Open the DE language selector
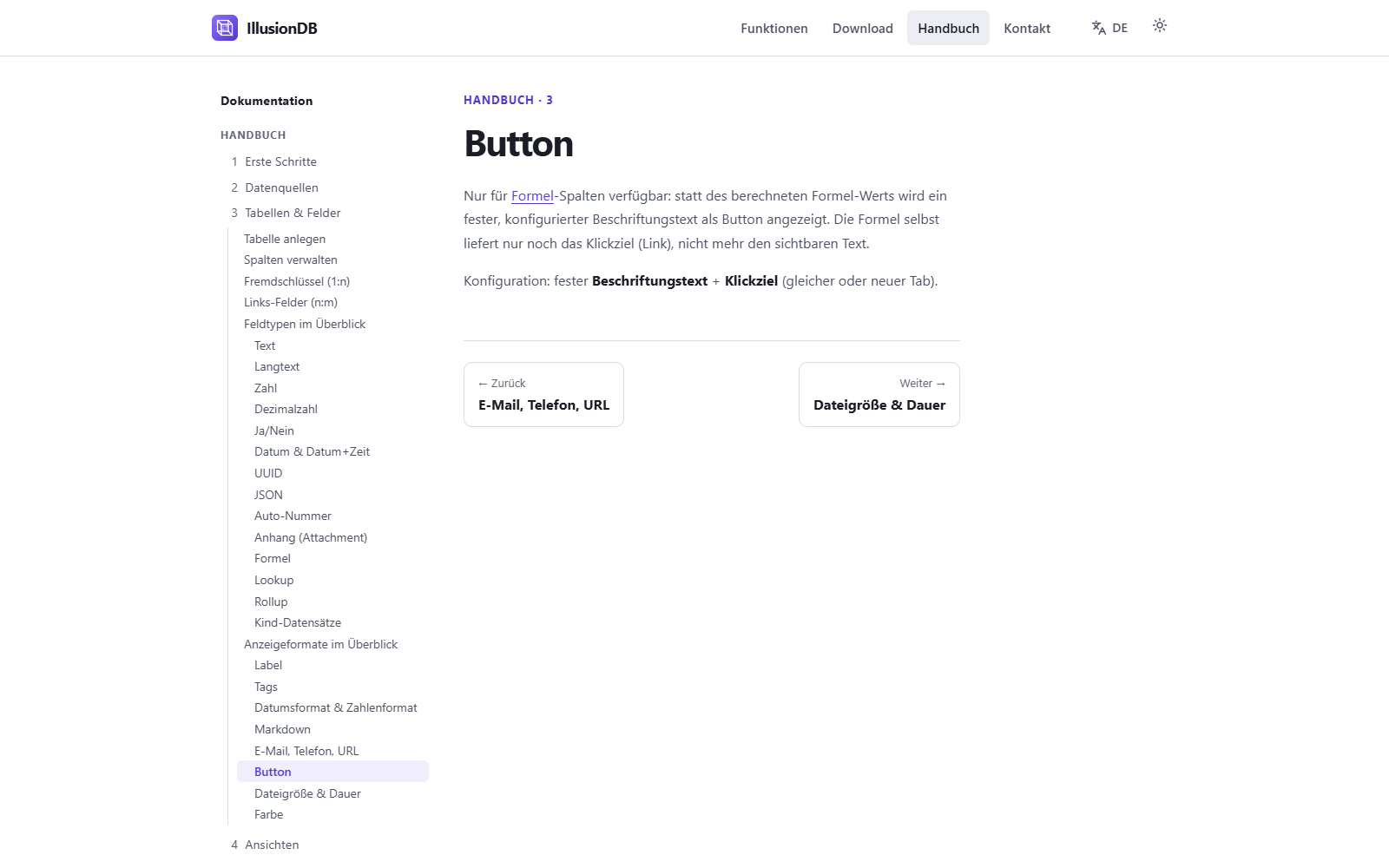Viewport: 1389px width, 868px height. (1109, 28)
